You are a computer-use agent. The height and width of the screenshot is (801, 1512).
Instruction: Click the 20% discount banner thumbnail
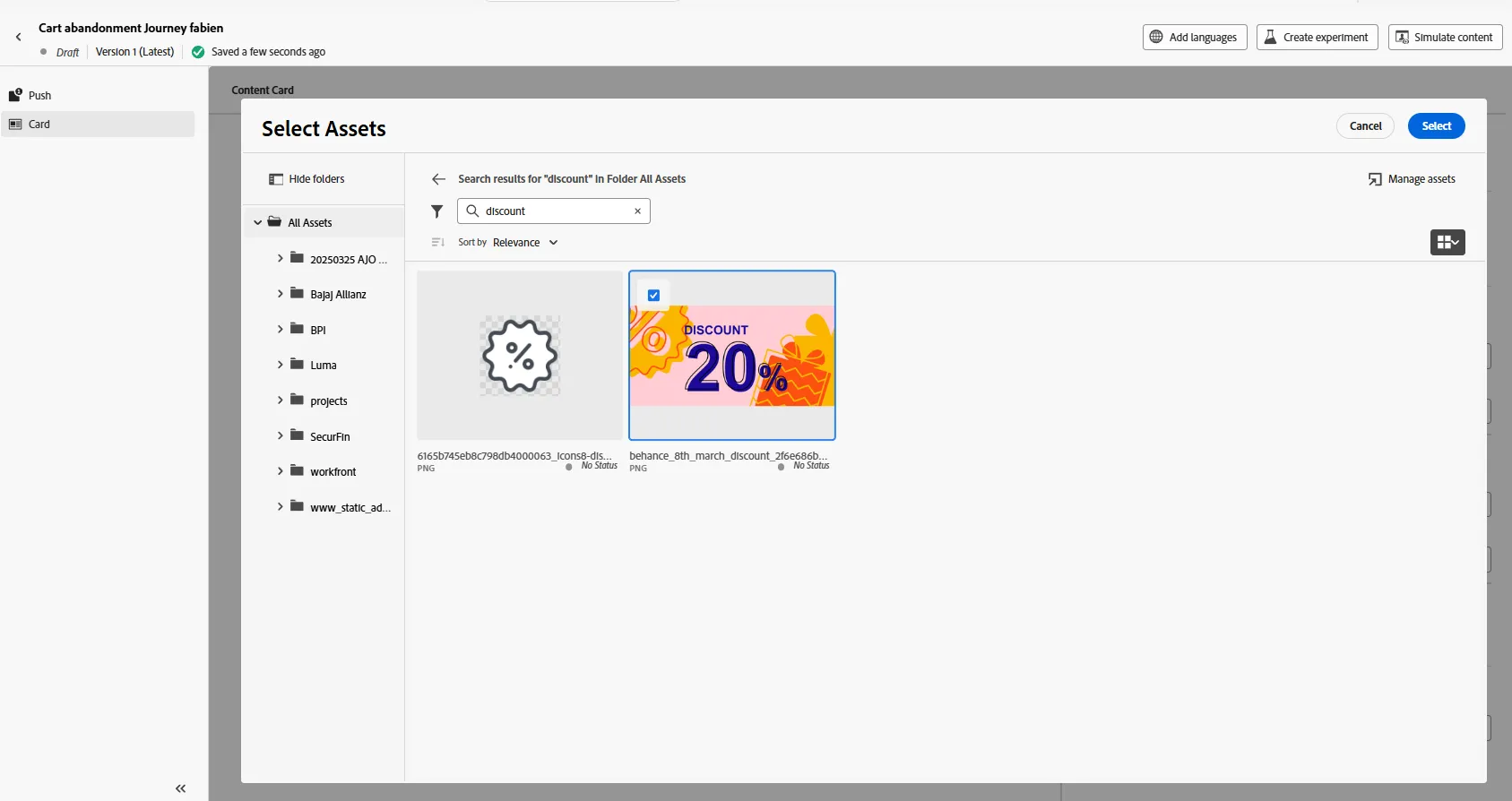point(732,356)
